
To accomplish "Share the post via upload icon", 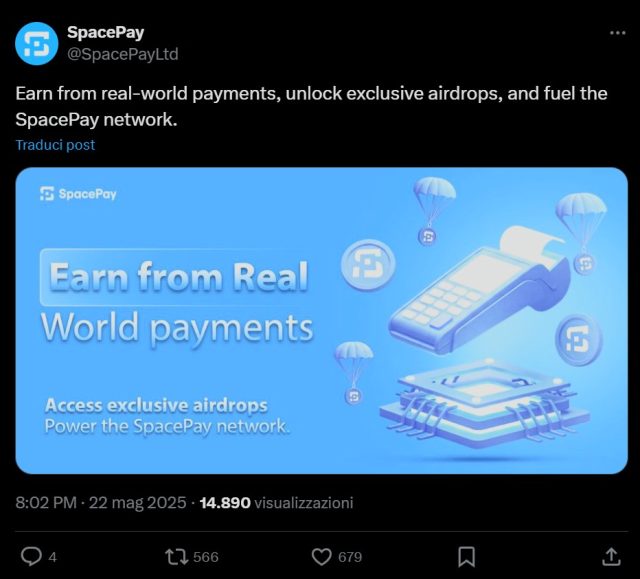I will (611, 557).
